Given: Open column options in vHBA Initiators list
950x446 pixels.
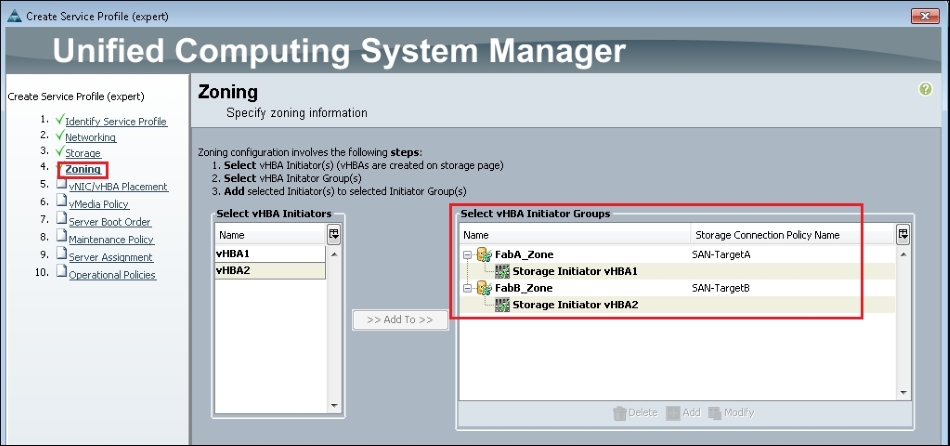Looking at the screenshot, I should click(x=334, y=235).
